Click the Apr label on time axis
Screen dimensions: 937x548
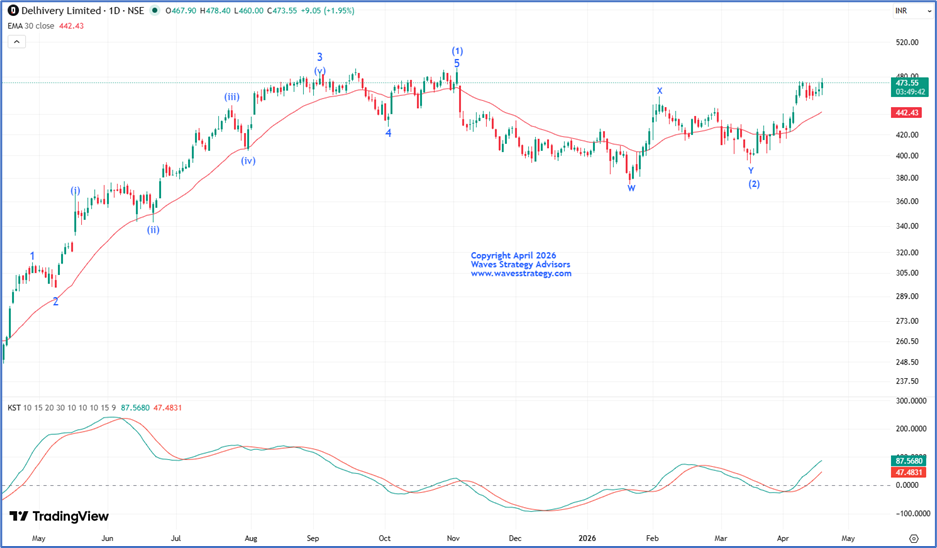click(783, 538)
